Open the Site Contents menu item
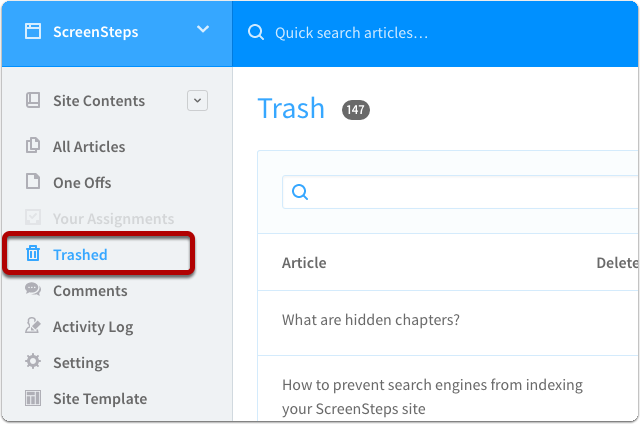 coord(99,101)
